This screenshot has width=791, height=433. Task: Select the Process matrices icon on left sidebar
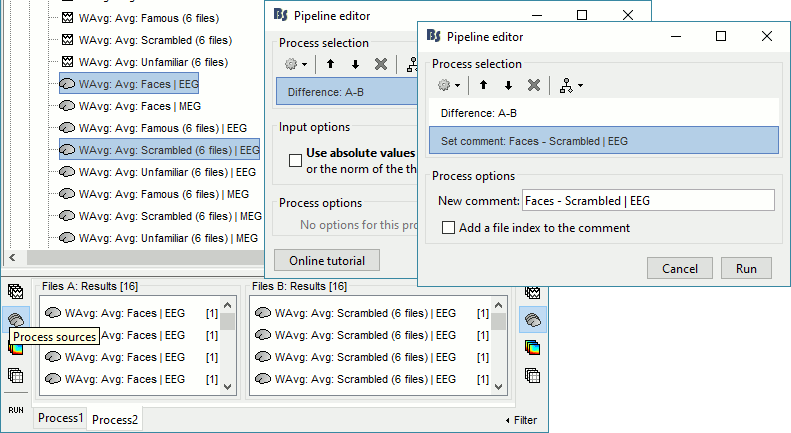tap(16, 376)
